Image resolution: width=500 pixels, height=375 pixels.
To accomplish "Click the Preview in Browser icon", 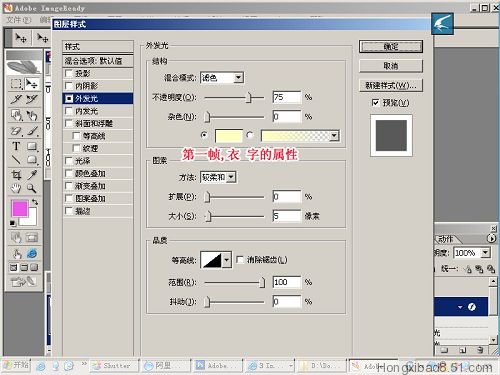I will (x=32, y=253).
